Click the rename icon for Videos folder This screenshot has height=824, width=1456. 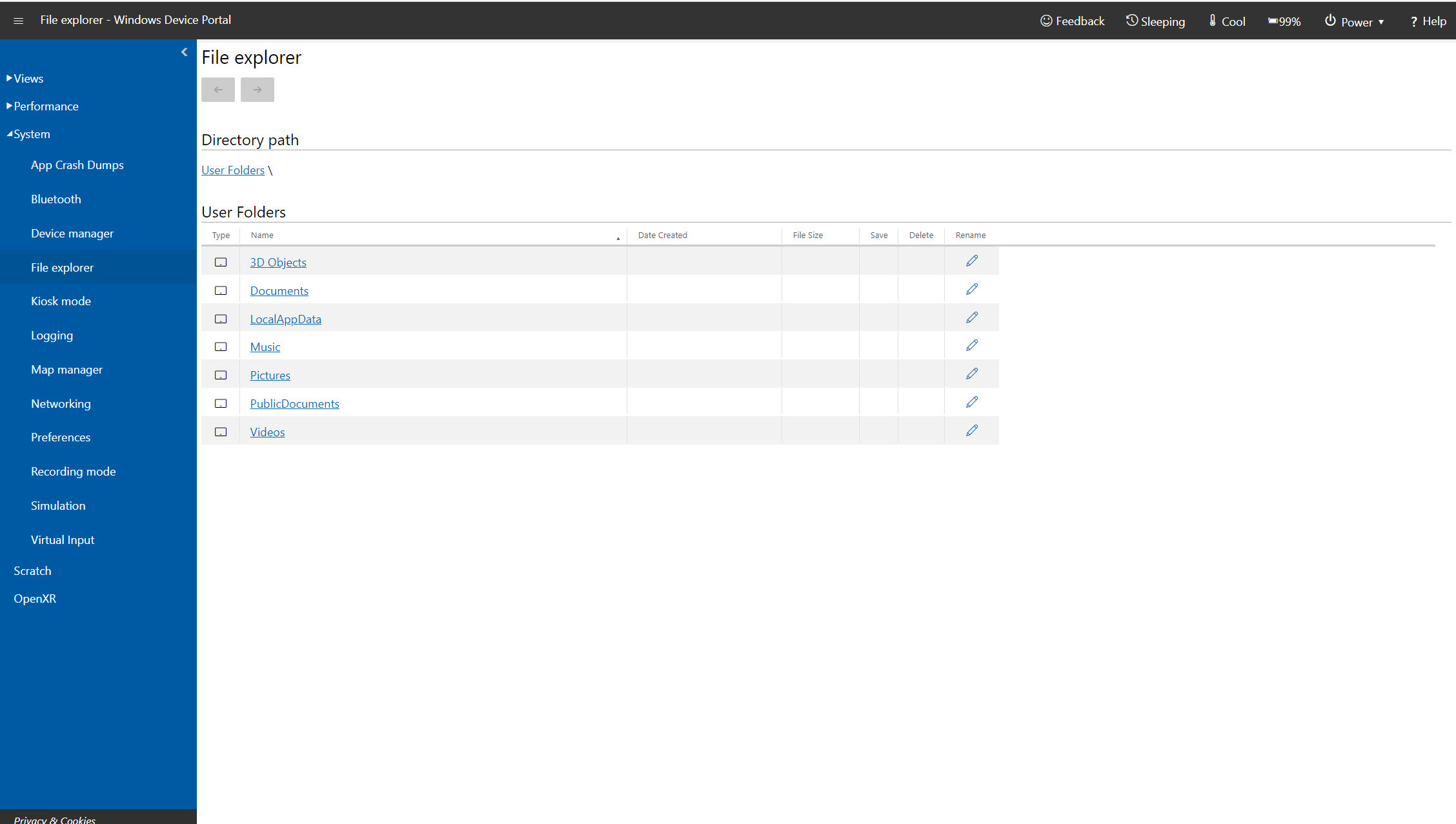pos(970,430)
